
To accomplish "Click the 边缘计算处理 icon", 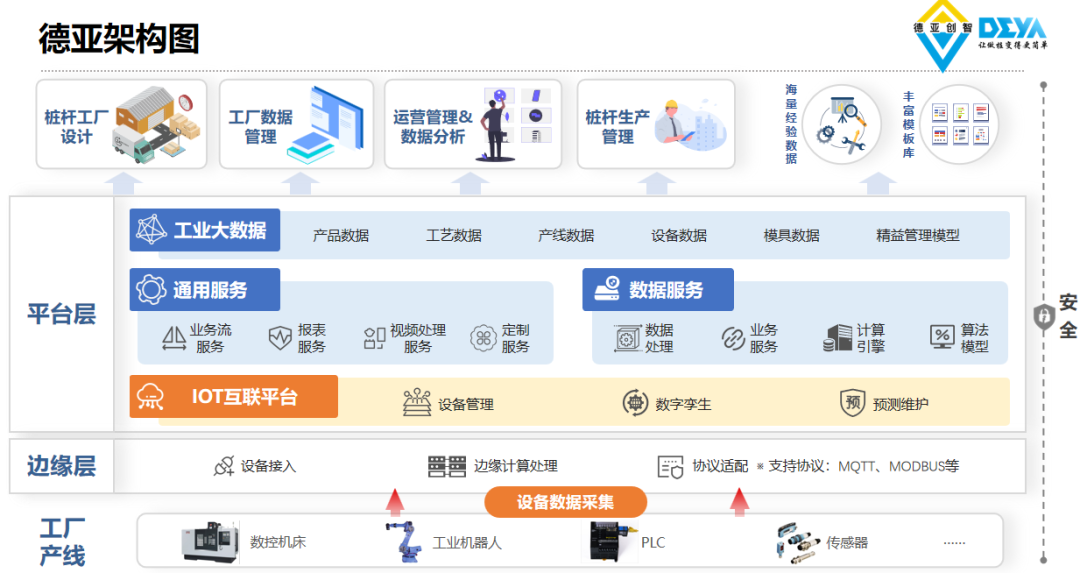I will pos(446,466).
